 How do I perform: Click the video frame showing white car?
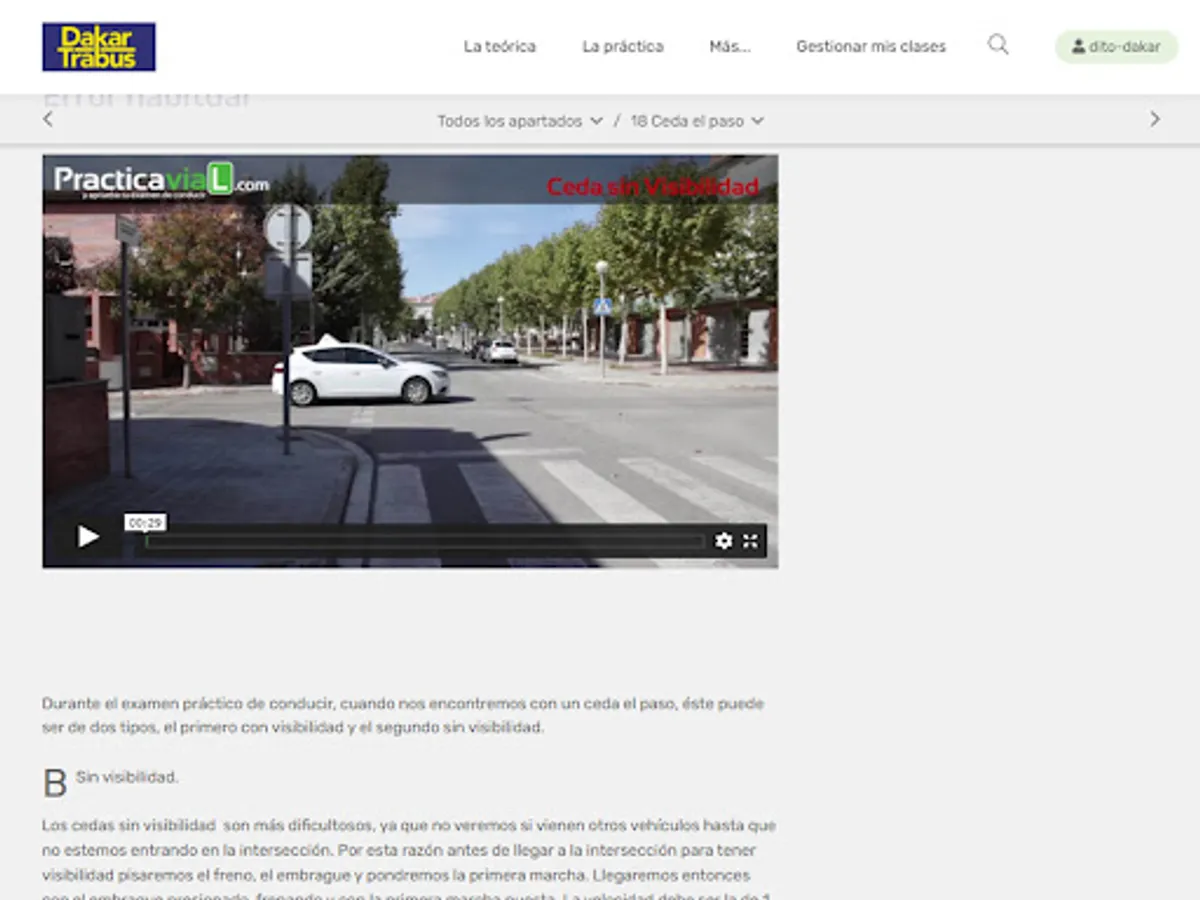pyautogui.click(x=410, y=360)
